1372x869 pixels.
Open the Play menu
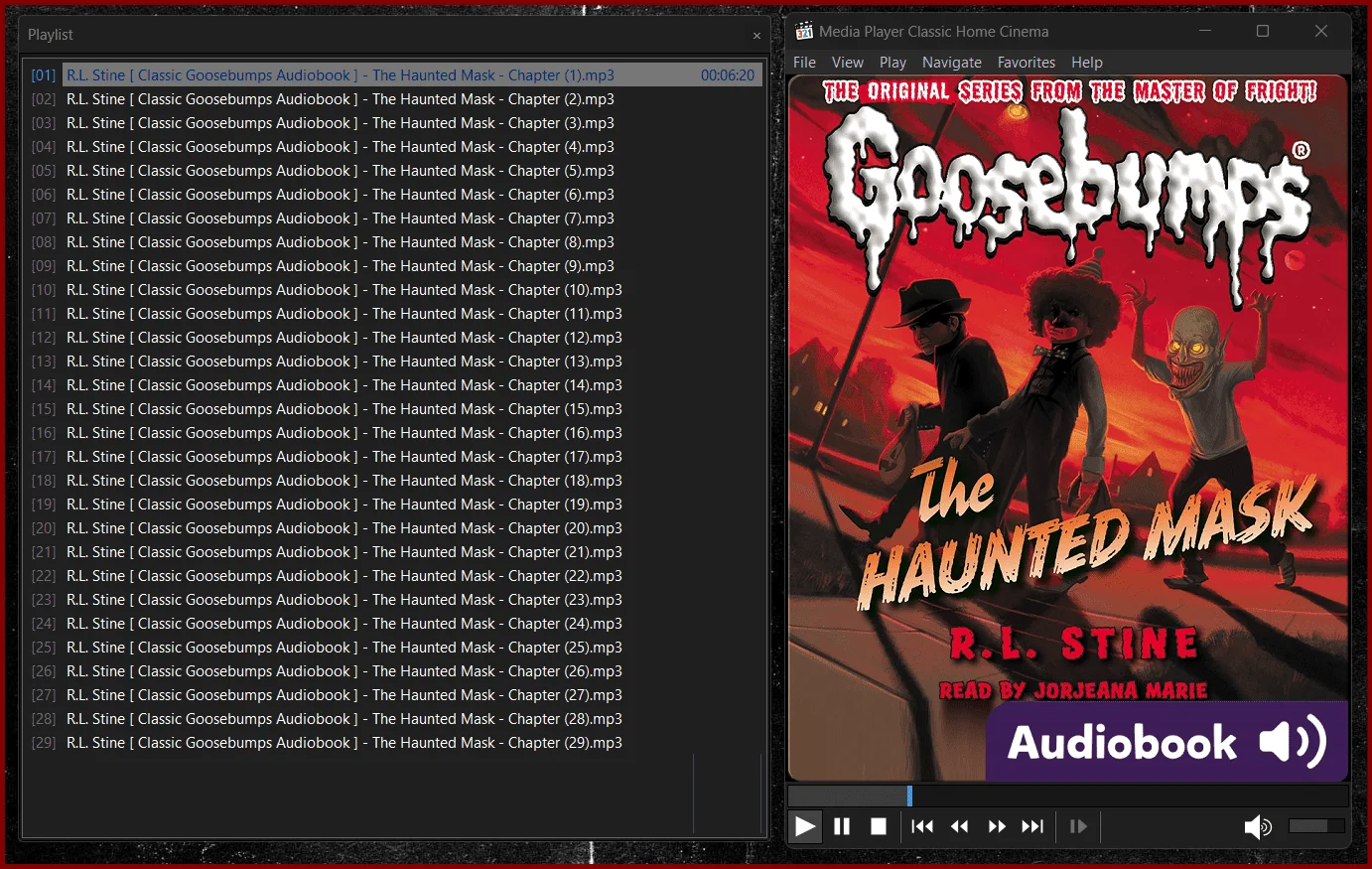[892, 62]
